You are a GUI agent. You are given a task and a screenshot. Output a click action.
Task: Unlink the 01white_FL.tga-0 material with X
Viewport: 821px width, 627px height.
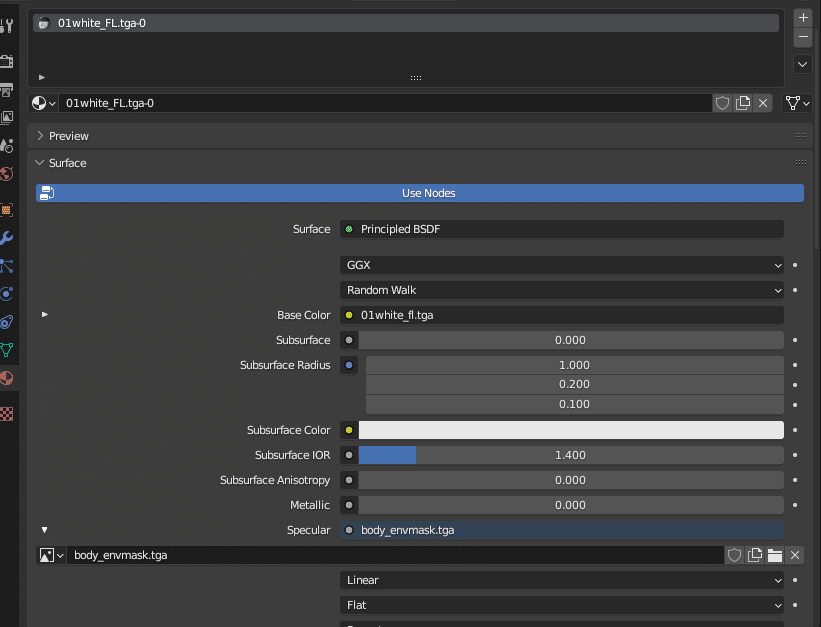[x=763, y=103]
